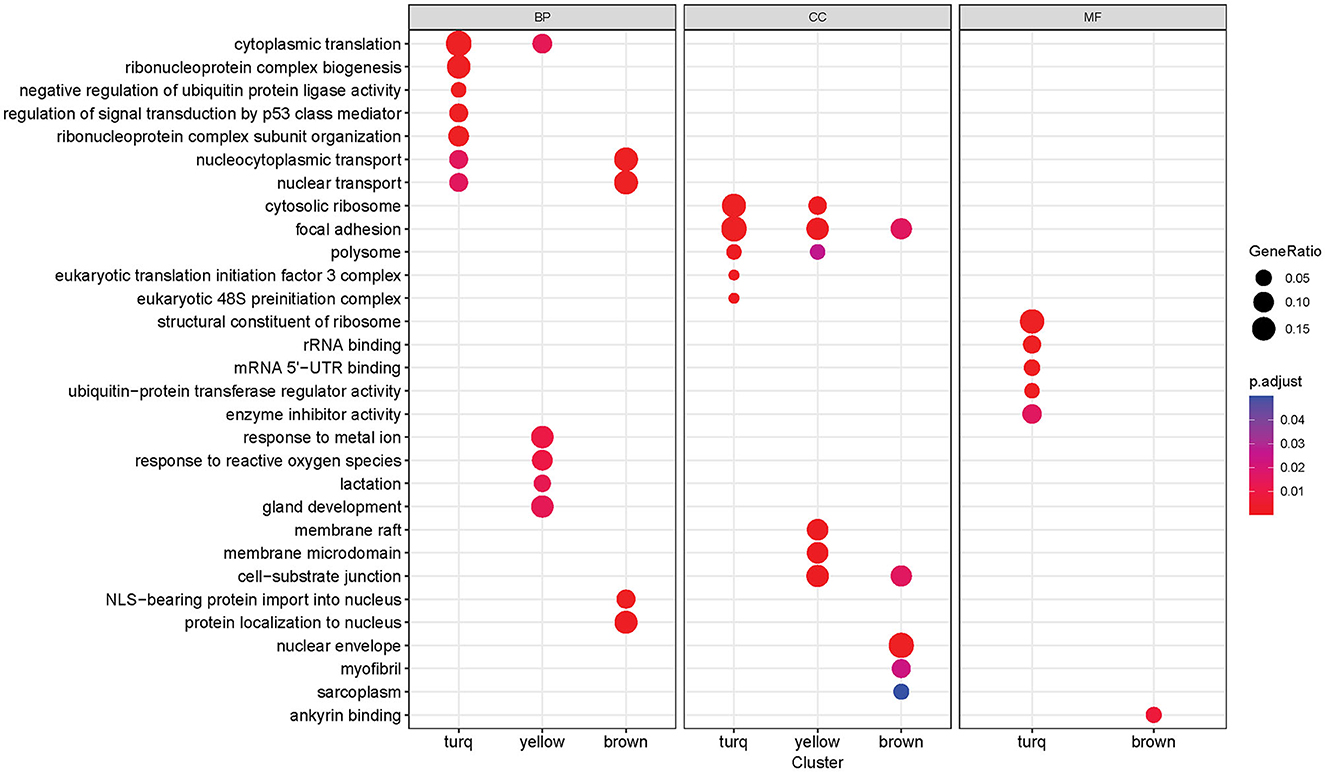Viewport: 1325px width, 772px height.
Task: Click the cytoplasmic translation dot under BP yellow
Action: click(x=542, y=44)
